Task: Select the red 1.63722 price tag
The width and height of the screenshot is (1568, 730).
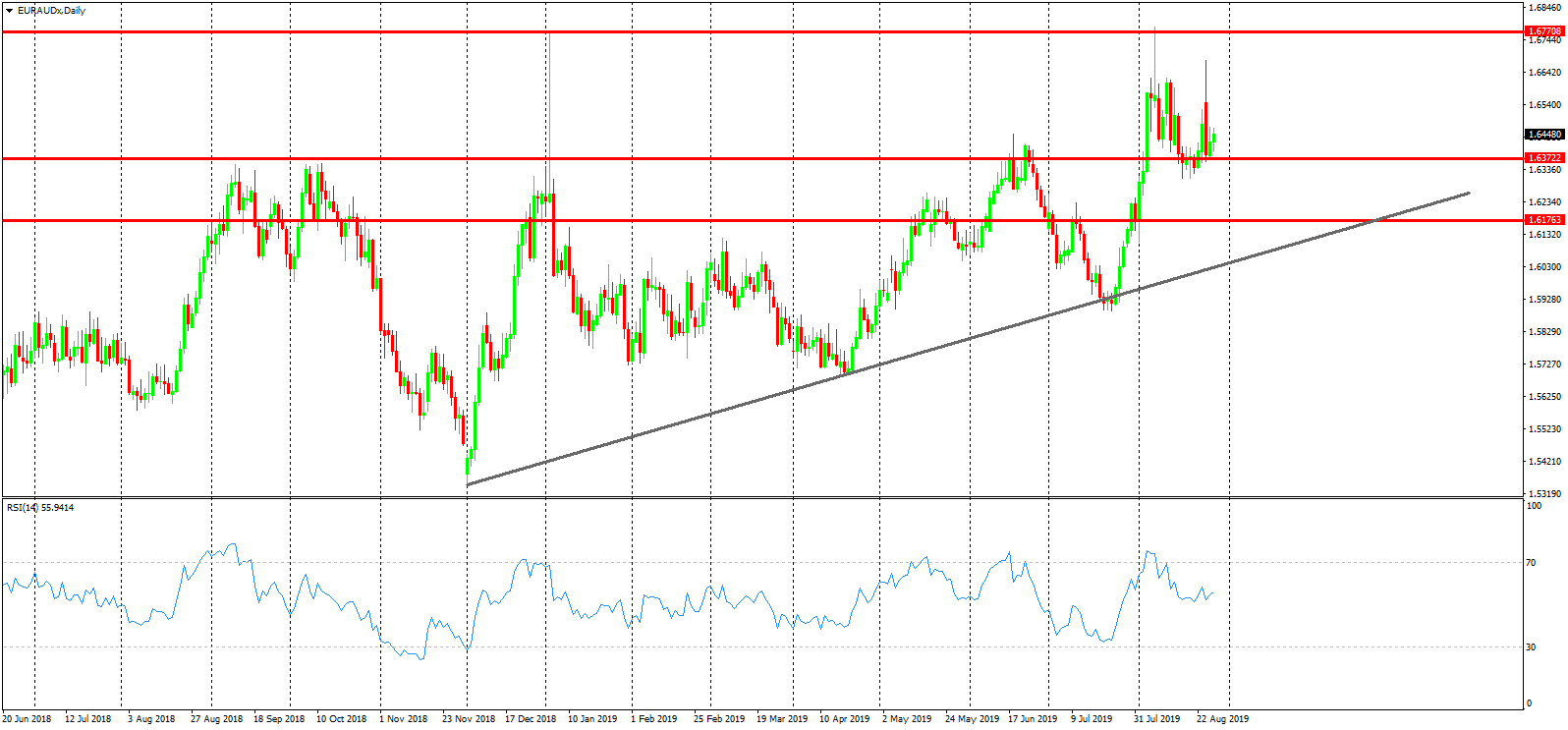Action: [x=1544, y=157]
